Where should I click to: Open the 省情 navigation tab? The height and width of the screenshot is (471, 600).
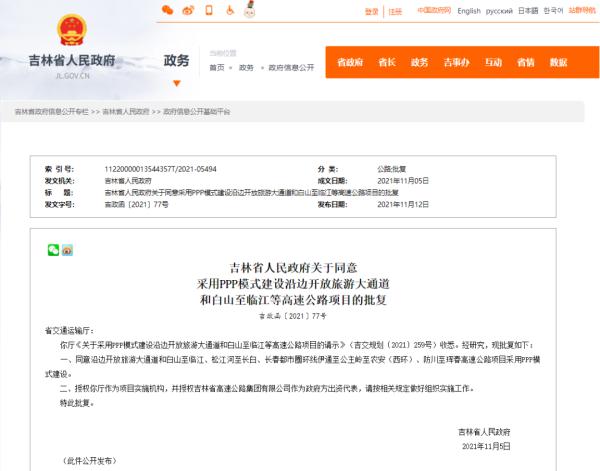coord(526,62)
